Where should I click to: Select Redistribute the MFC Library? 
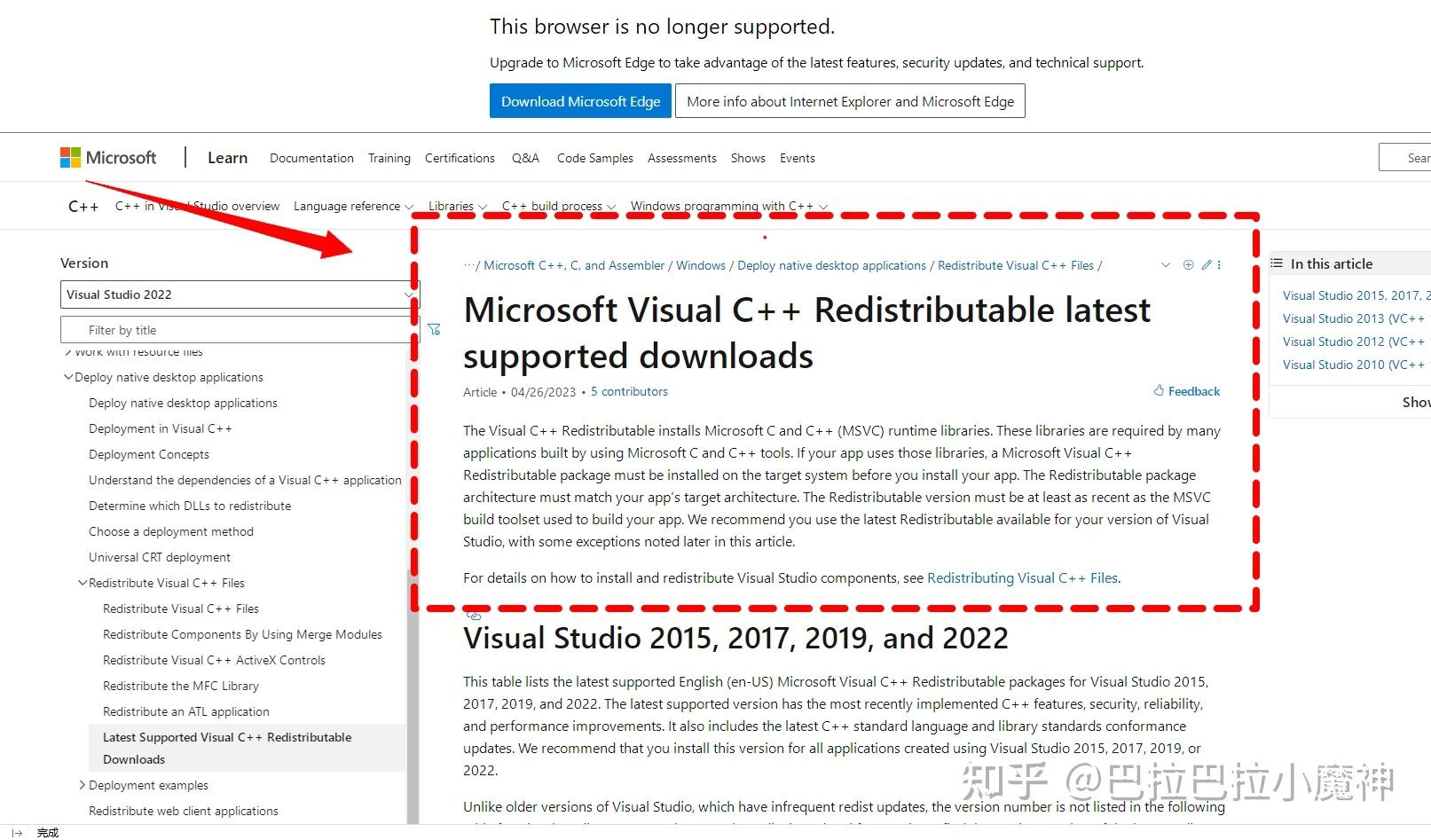click(x=181, y=686)
